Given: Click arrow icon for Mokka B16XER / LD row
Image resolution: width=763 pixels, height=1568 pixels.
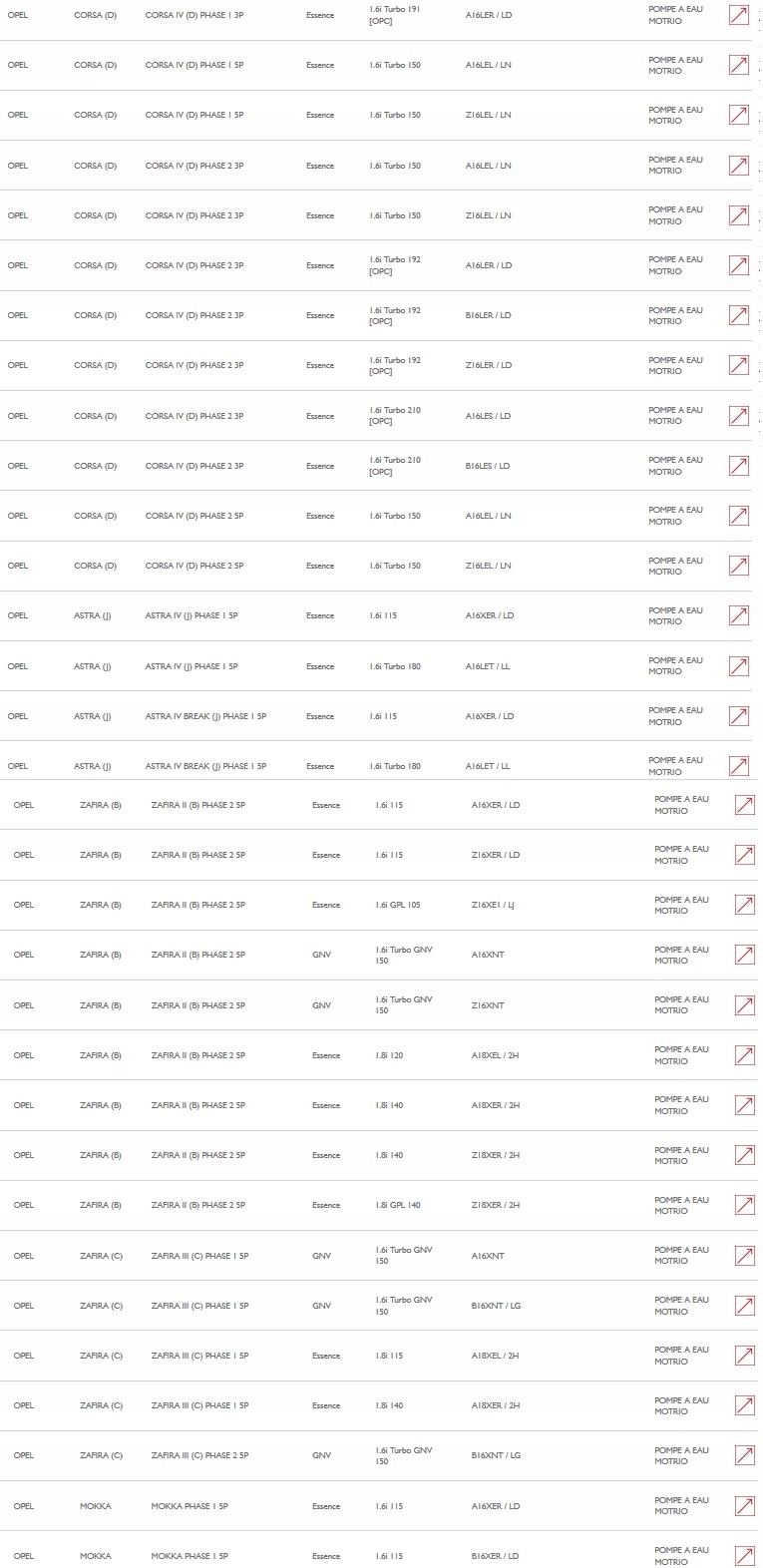Looking at the screenshot, I should (x=745, y=1556).
